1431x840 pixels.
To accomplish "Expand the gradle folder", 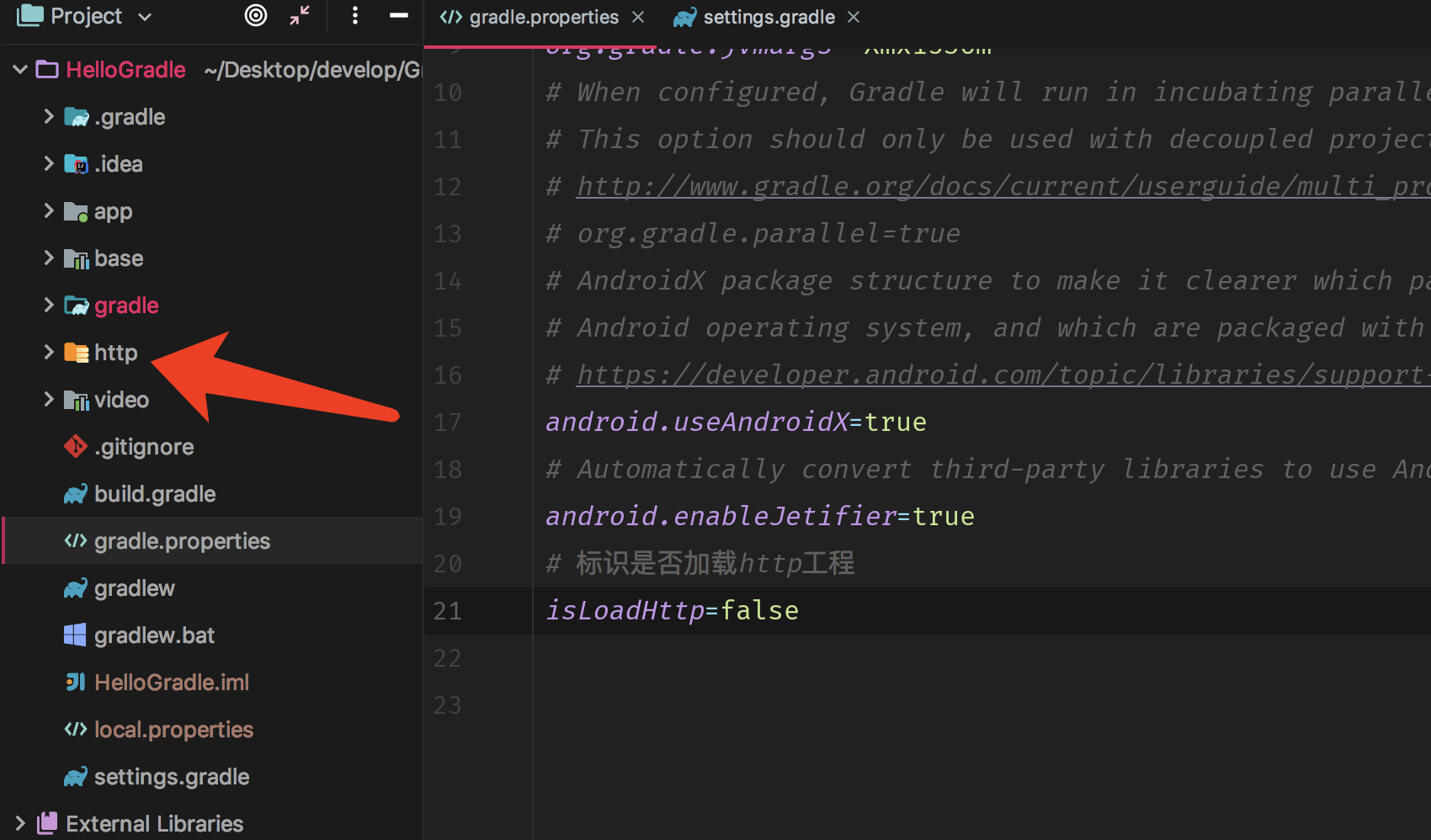I will [49, 305].
